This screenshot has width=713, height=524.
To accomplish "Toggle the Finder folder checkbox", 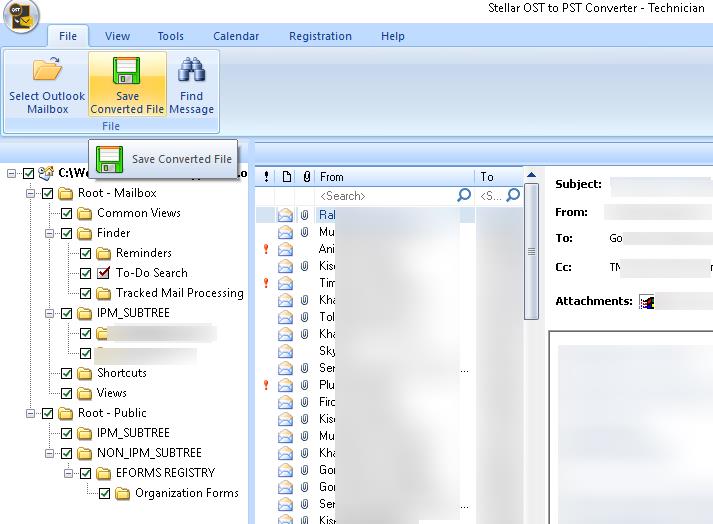I will pyautogui.click(x=66, y=233).
